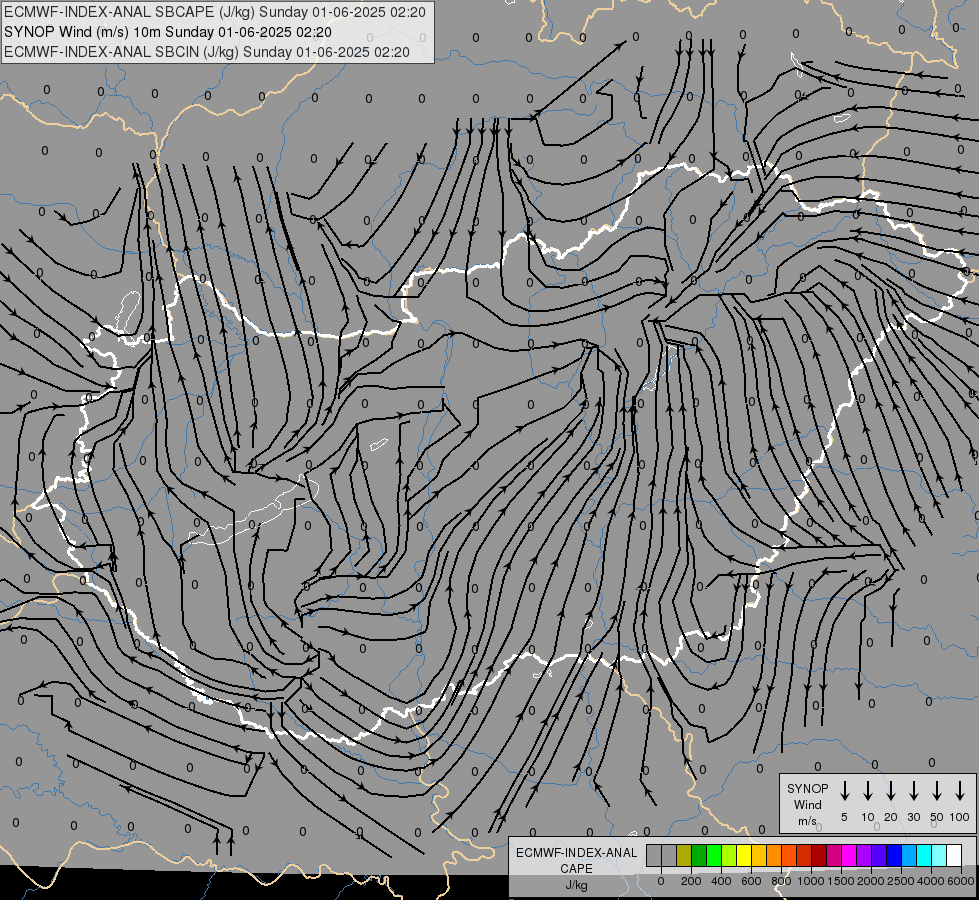Click the SYNOP Wind 10m title line
Screen dimensions: 979x900
(x=167, y=32)
